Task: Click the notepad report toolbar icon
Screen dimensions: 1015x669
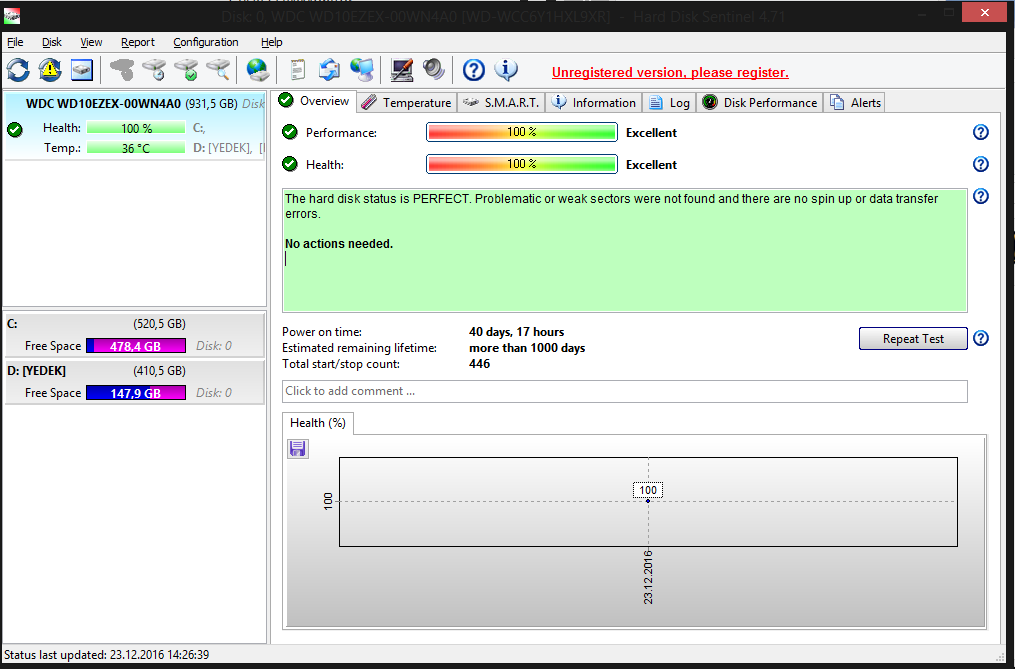Action: tap(297, 70)
